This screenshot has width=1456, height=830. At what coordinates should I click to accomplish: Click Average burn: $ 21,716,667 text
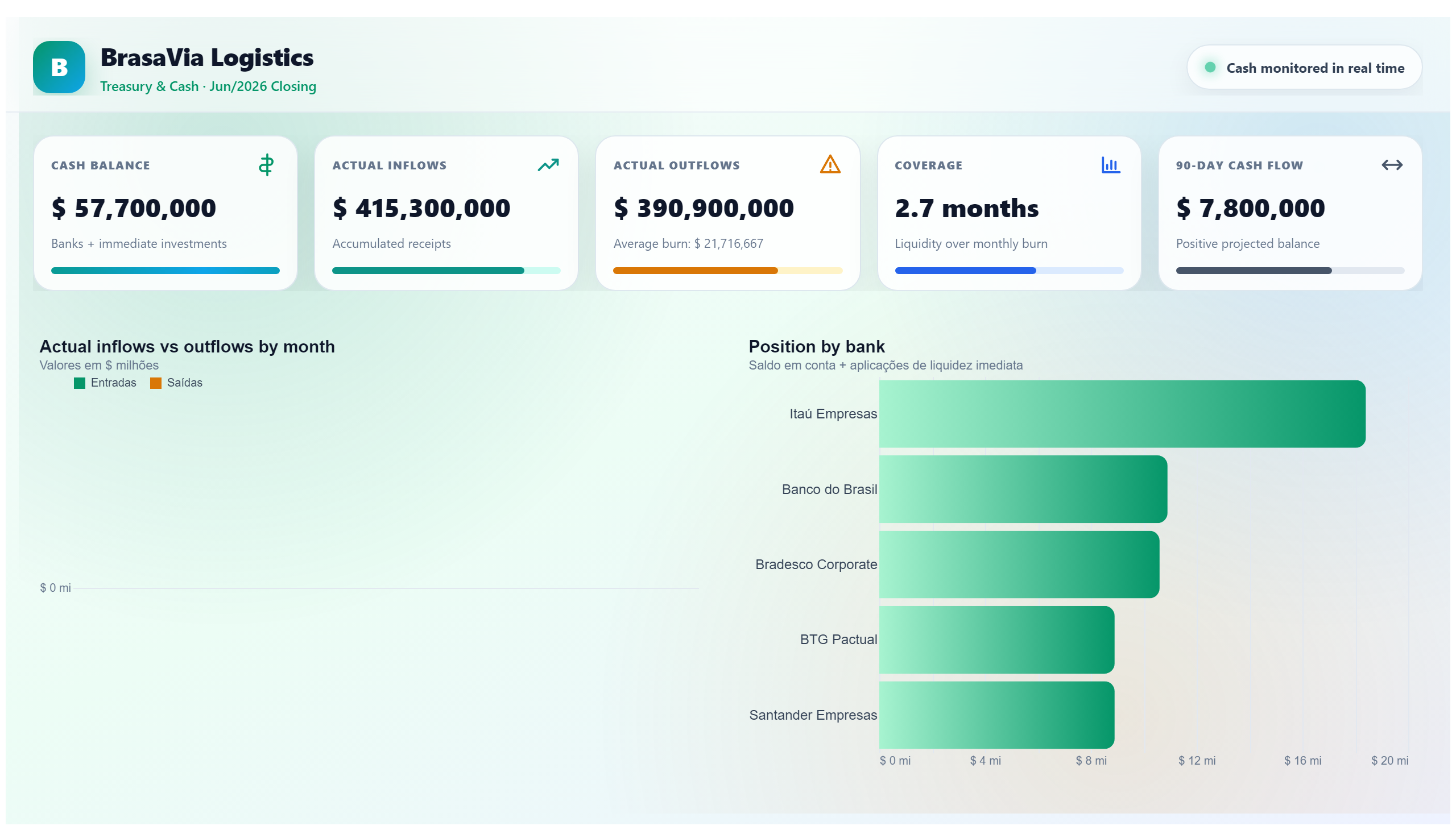click(x=688, y=243)
